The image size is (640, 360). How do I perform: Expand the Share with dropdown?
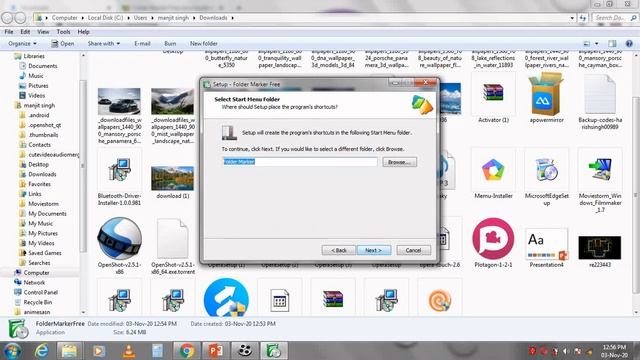pyautogui.click(x=104, y=43)
